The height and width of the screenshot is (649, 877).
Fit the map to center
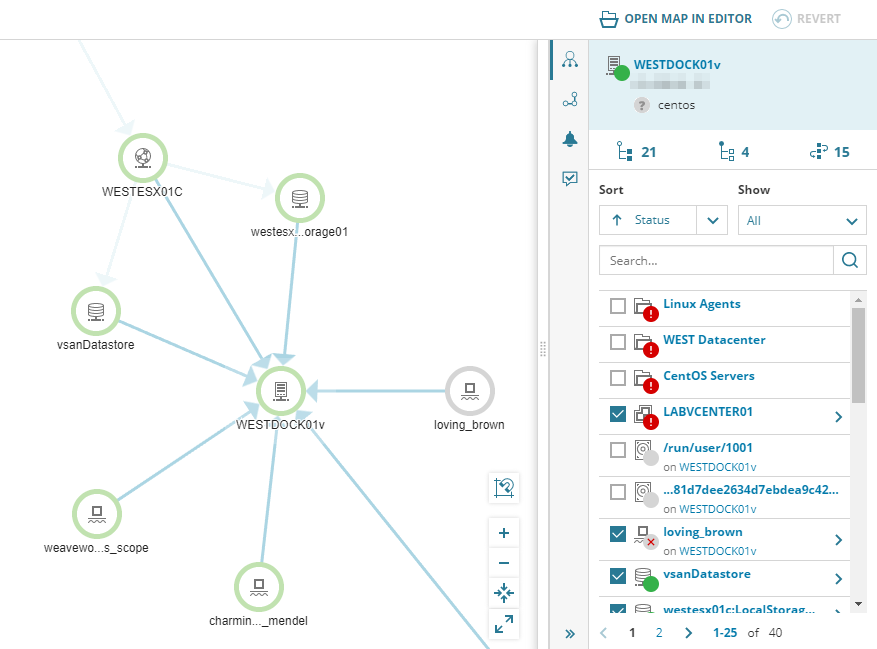coord(504,593)
